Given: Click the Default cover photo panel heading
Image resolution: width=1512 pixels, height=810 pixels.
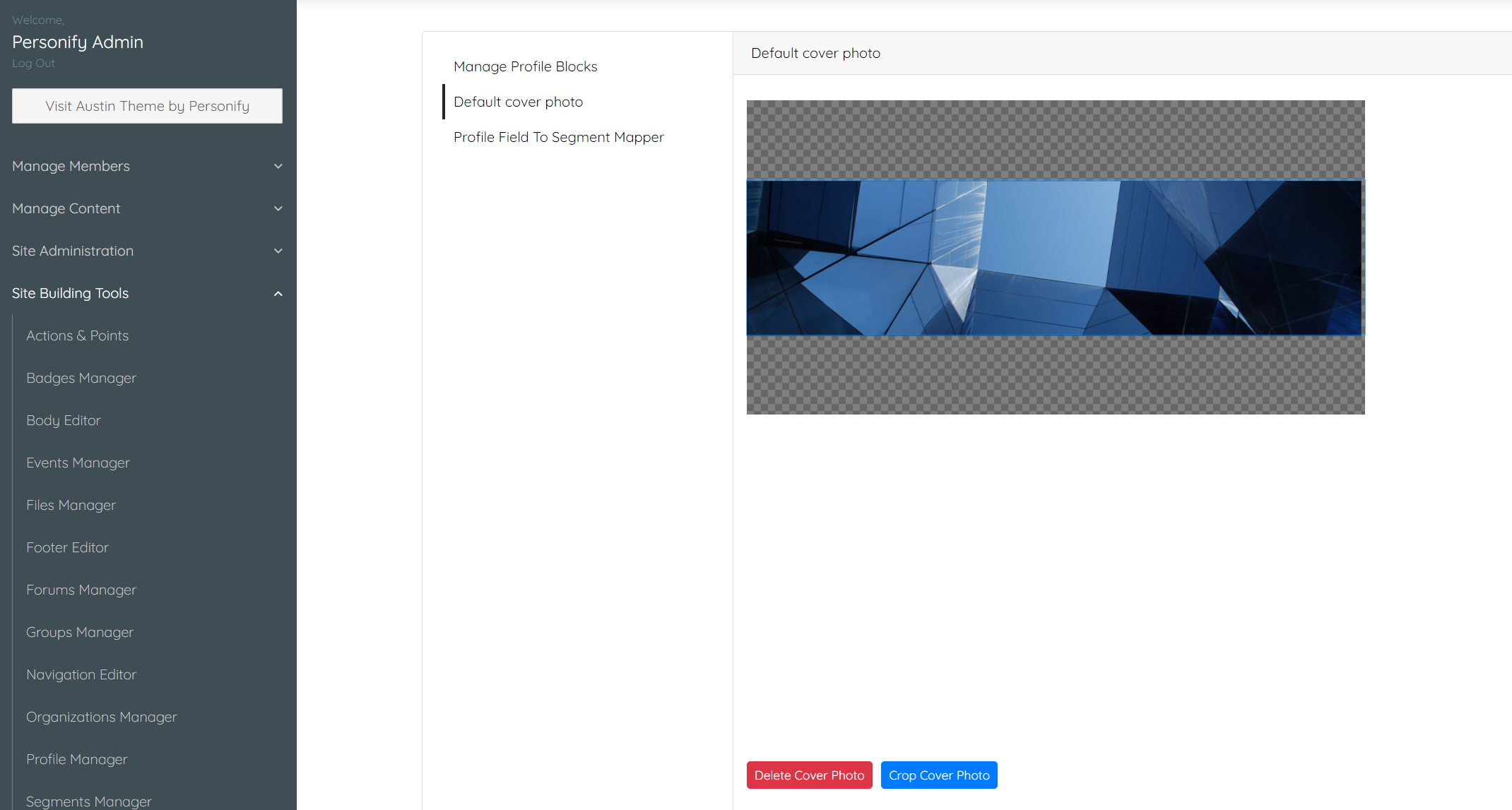Looking at the screenshot, I should (816, 53).
